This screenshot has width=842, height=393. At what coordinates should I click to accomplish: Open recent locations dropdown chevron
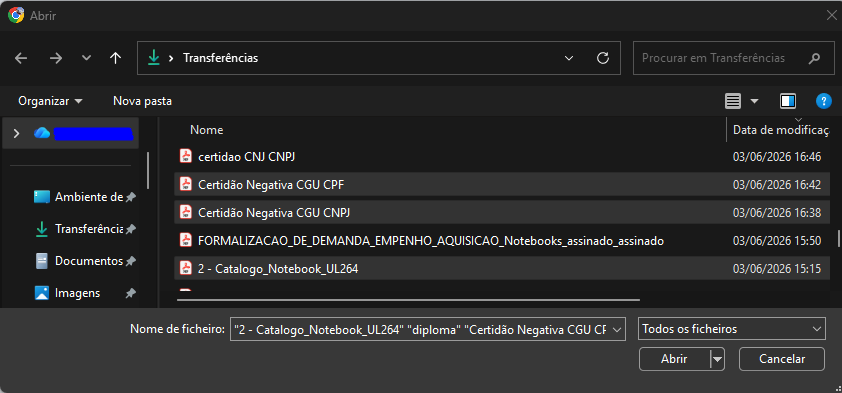(x=86, y=58)
